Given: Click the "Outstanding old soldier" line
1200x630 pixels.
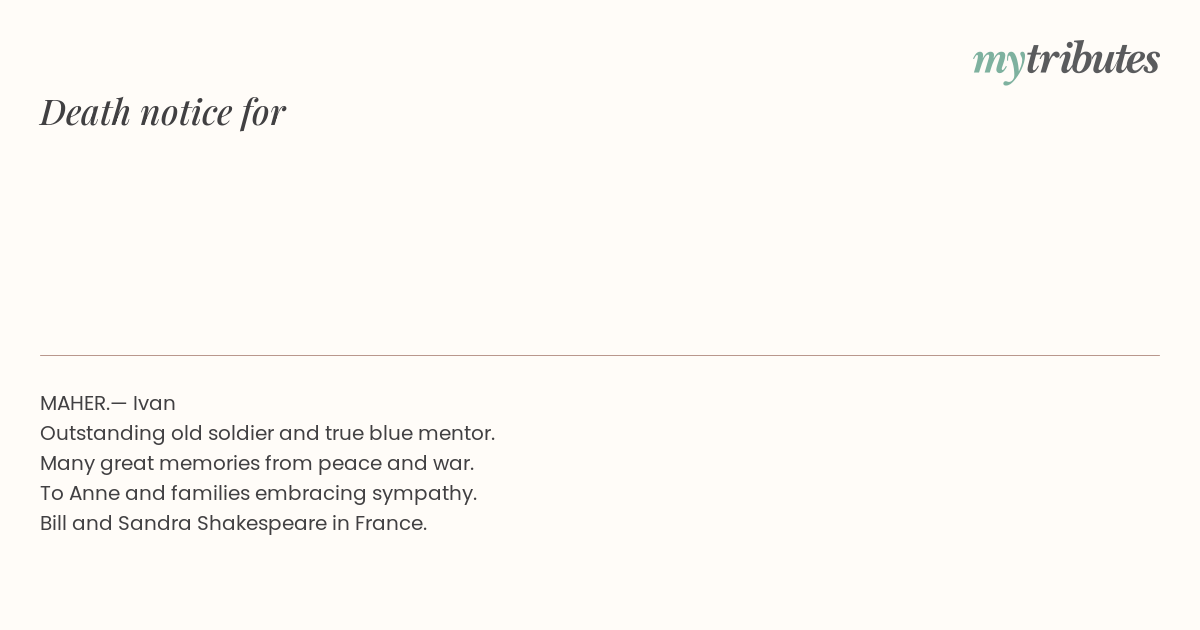Looking at the screenshot, I should (x=267, y=433).
